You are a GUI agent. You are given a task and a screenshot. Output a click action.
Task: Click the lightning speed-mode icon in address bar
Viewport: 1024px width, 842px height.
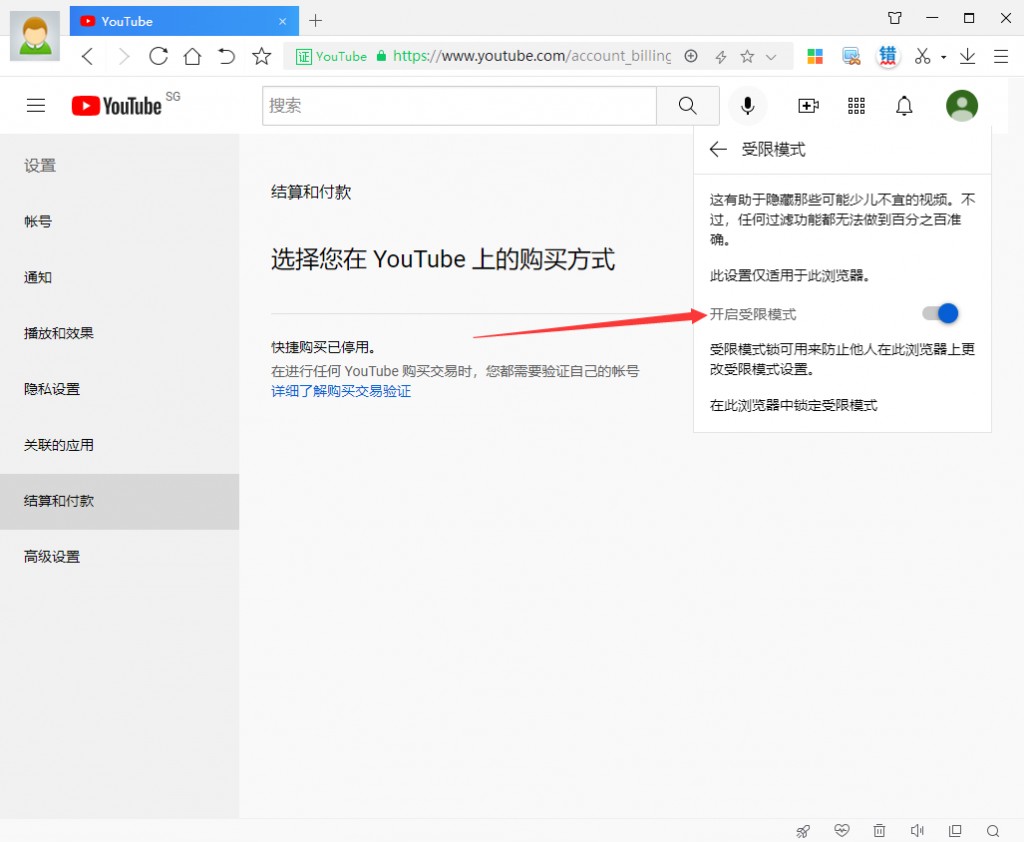tap(720, 57)
